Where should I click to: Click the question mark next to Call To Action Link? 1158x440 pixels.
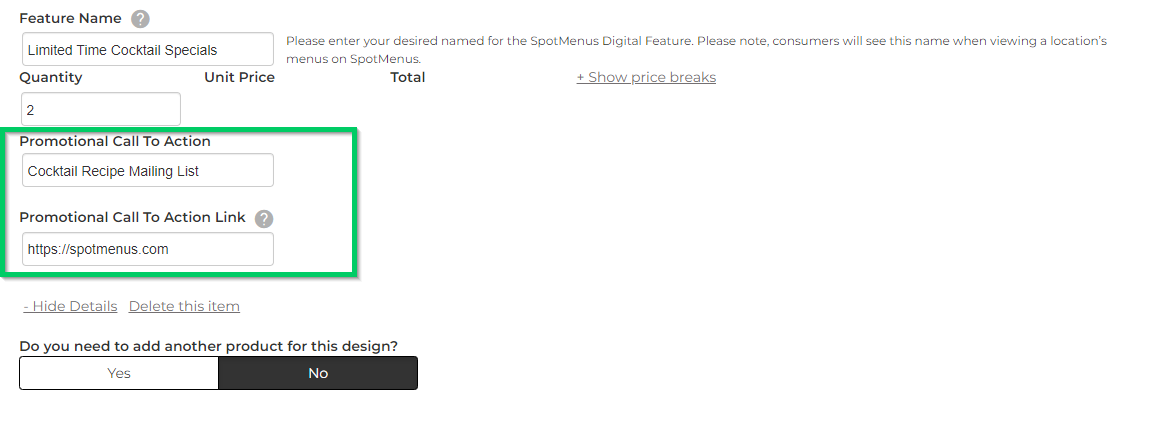click(264, 219)
